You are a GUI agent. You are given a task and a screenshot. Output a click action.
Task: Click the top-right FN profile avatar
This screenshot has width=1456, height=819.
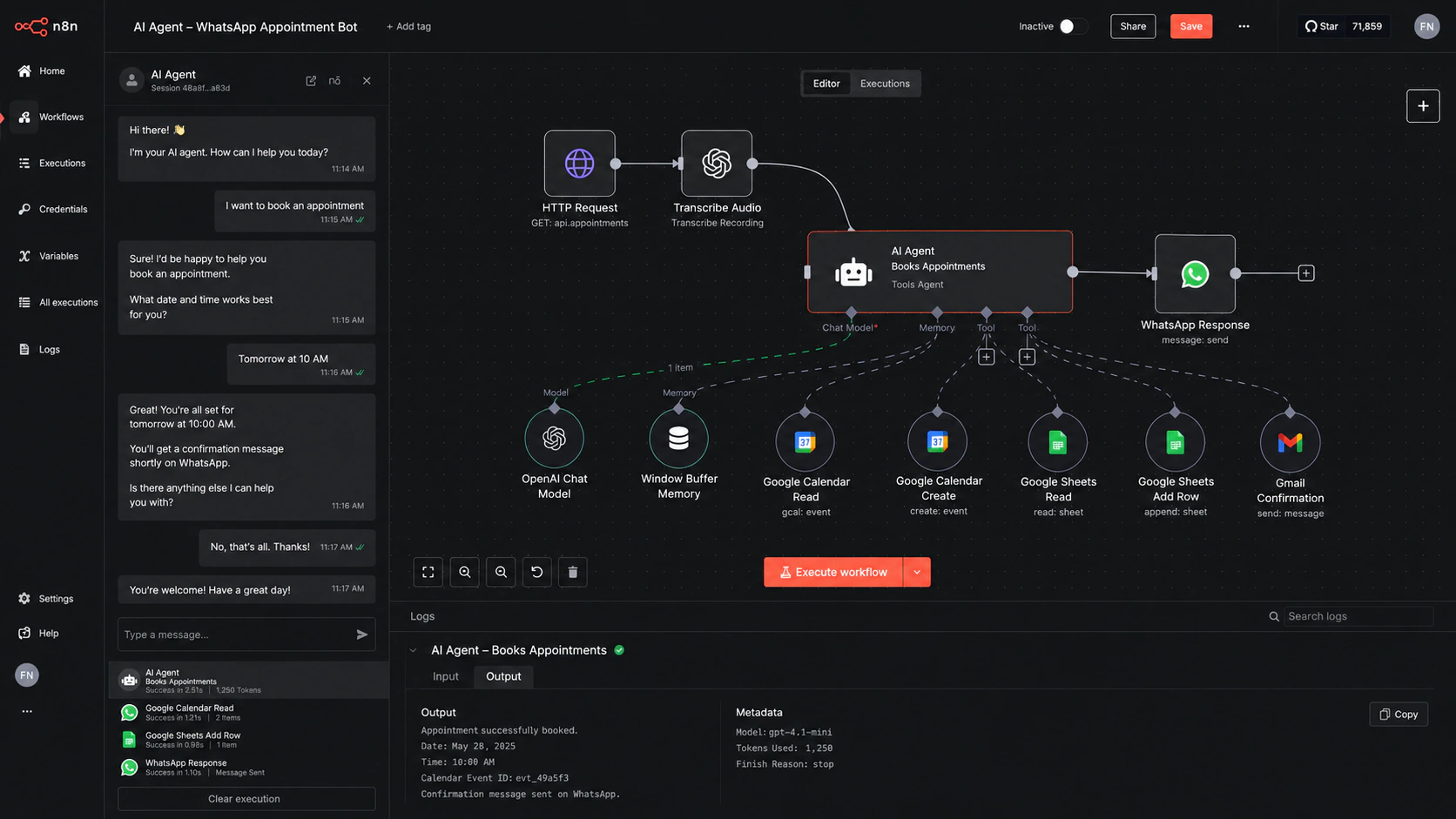tap(1426, 26)
